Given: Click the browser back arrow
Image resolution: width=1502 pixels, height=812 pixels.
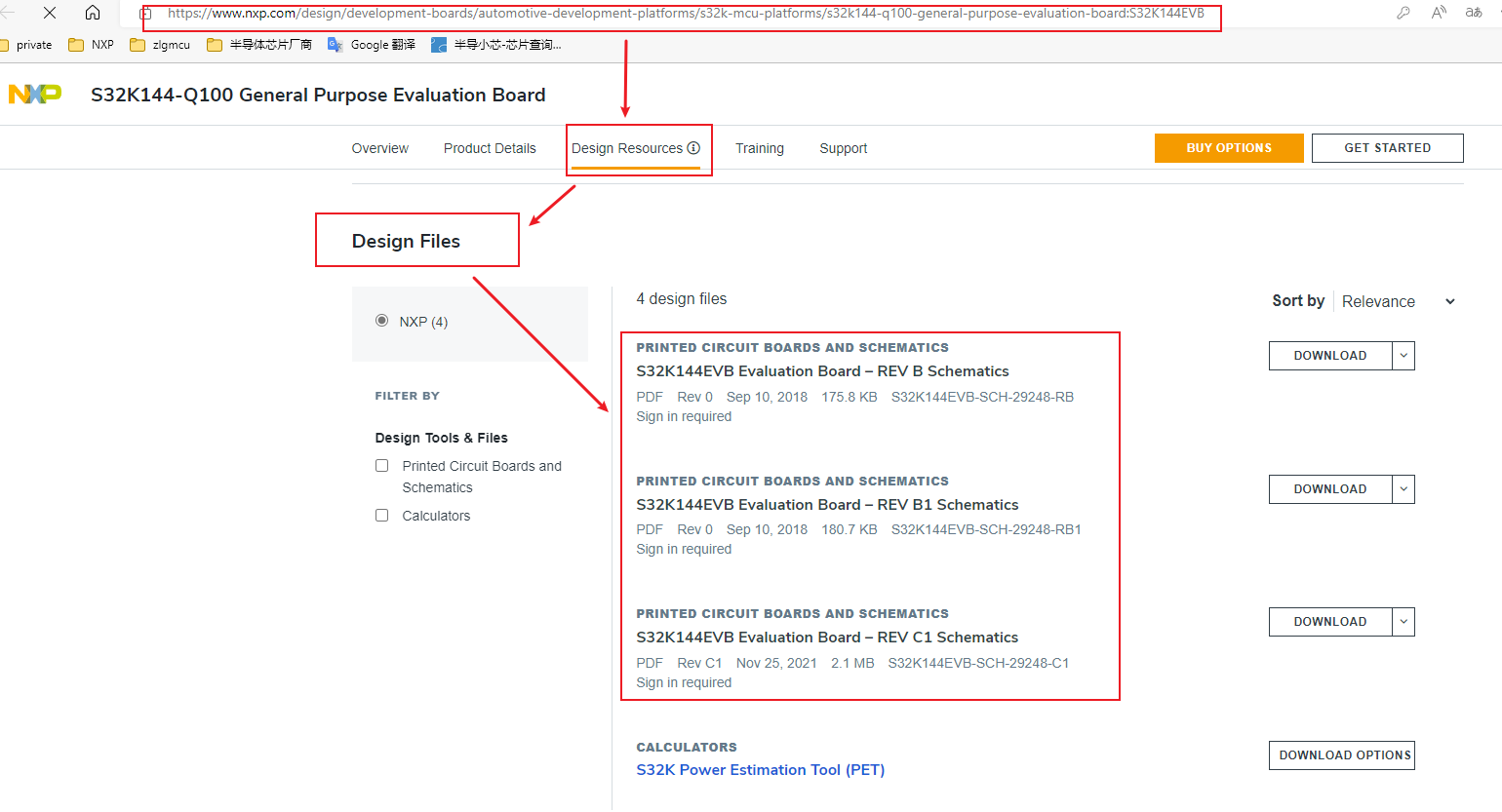Looking at the screenshot, I should coord(8,13).
